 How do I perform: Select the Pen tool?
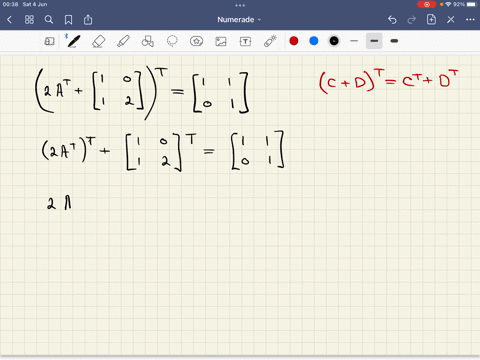[x=73, y=41]
